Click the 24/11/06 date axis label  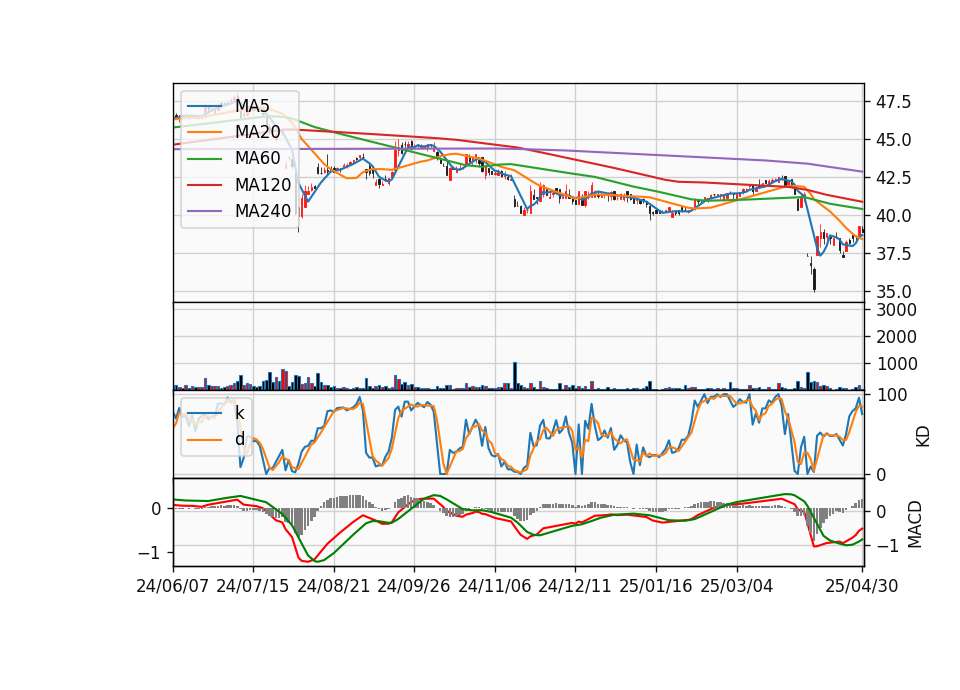495,586
